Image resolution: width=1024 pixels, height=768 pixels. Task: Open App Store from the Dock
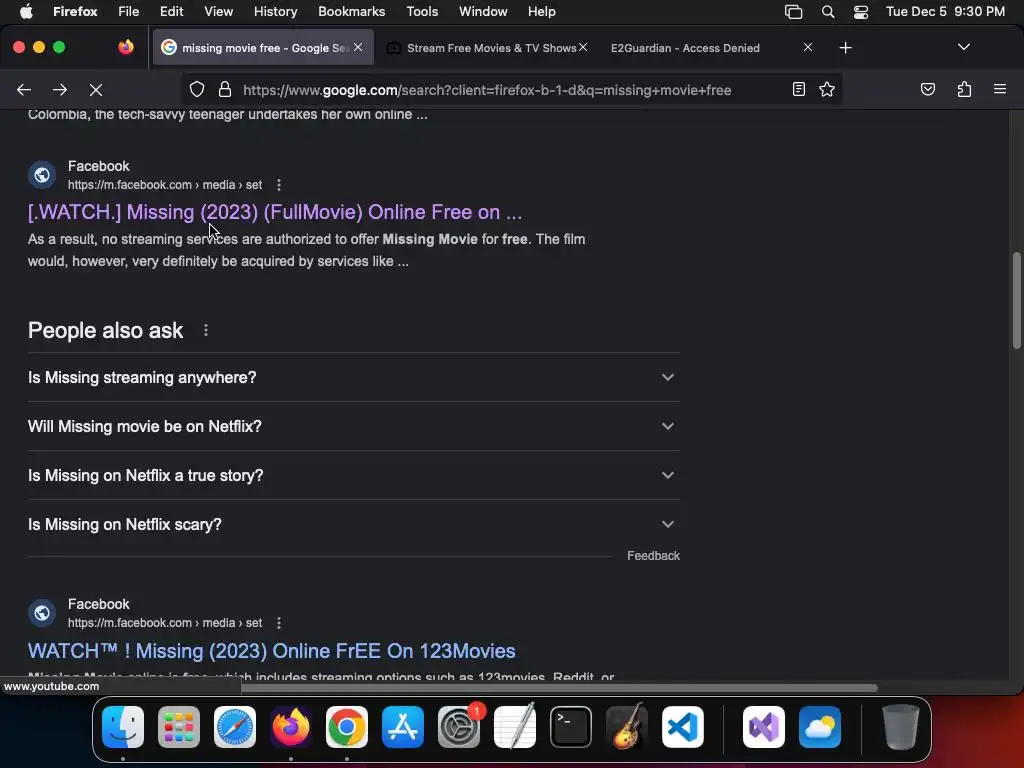pyautogui.click(x=403, y=727)
